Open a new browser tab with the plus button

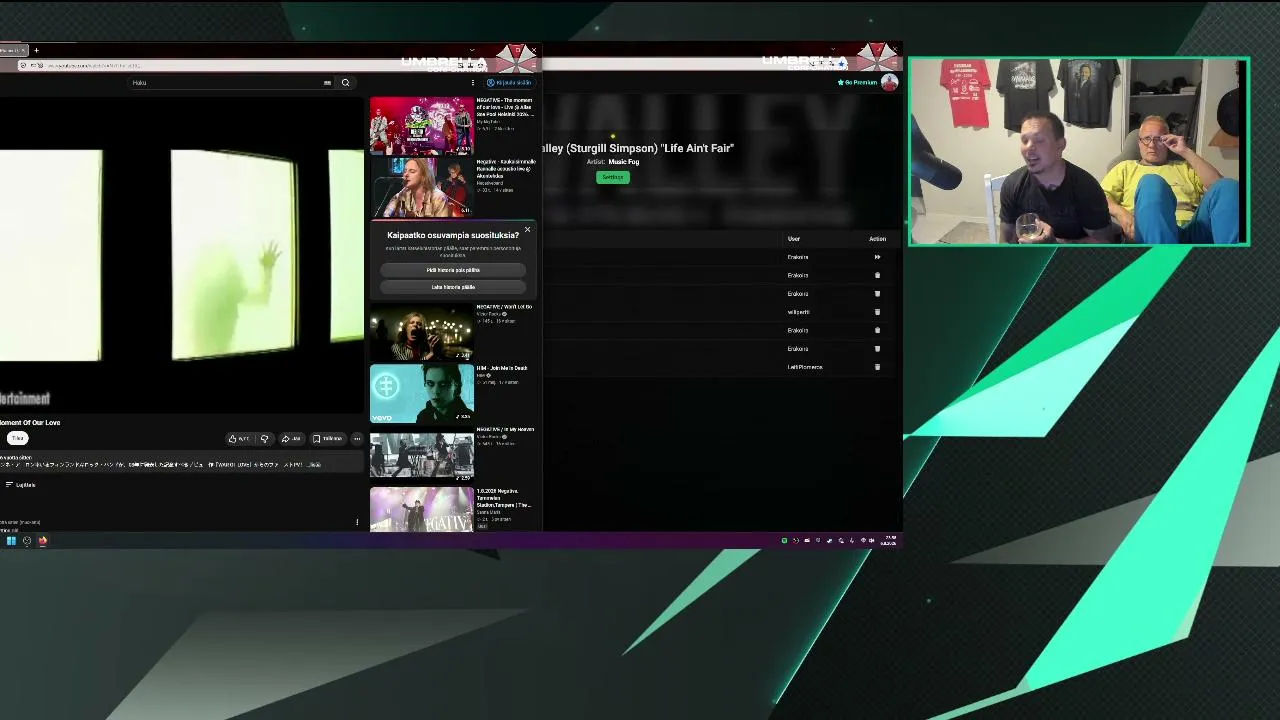point(36,50)
